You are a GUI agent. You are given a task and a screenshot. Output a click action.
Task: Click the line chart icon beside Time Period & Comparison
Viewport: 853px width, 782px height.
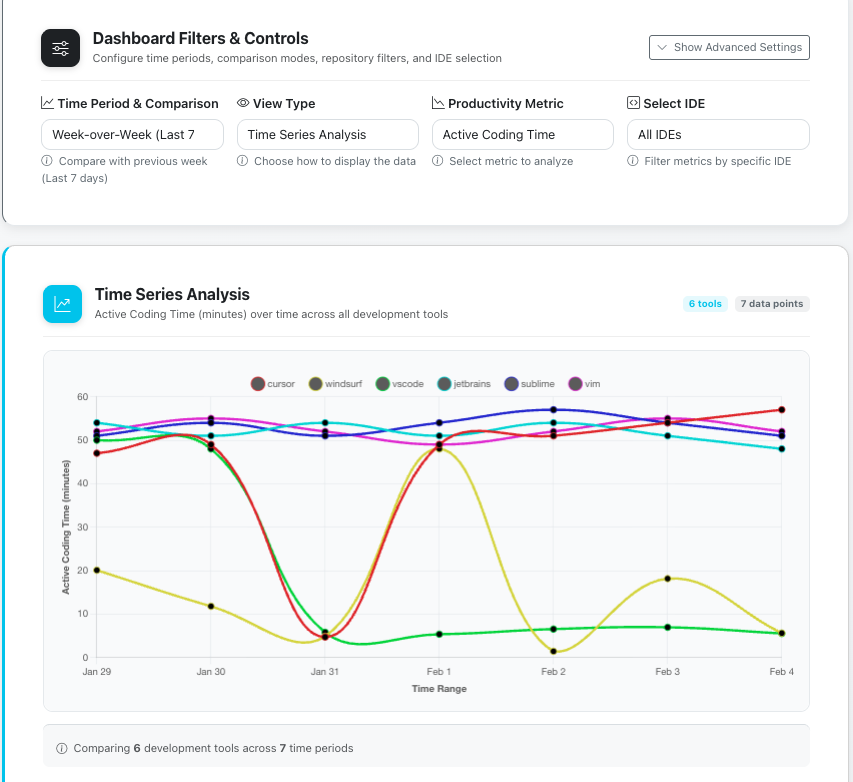point(48,103)
